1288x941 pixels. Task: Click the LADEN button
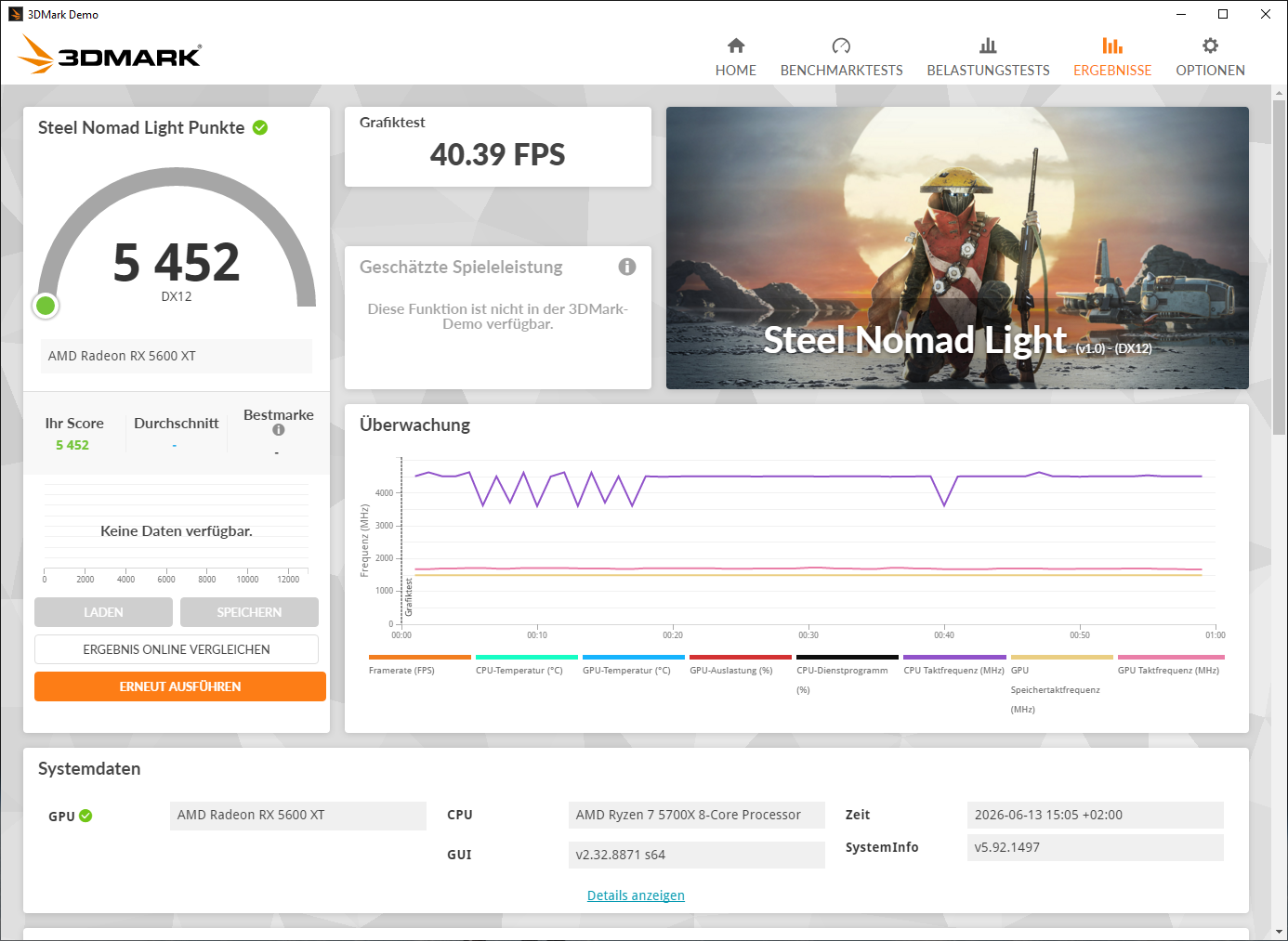103,612
